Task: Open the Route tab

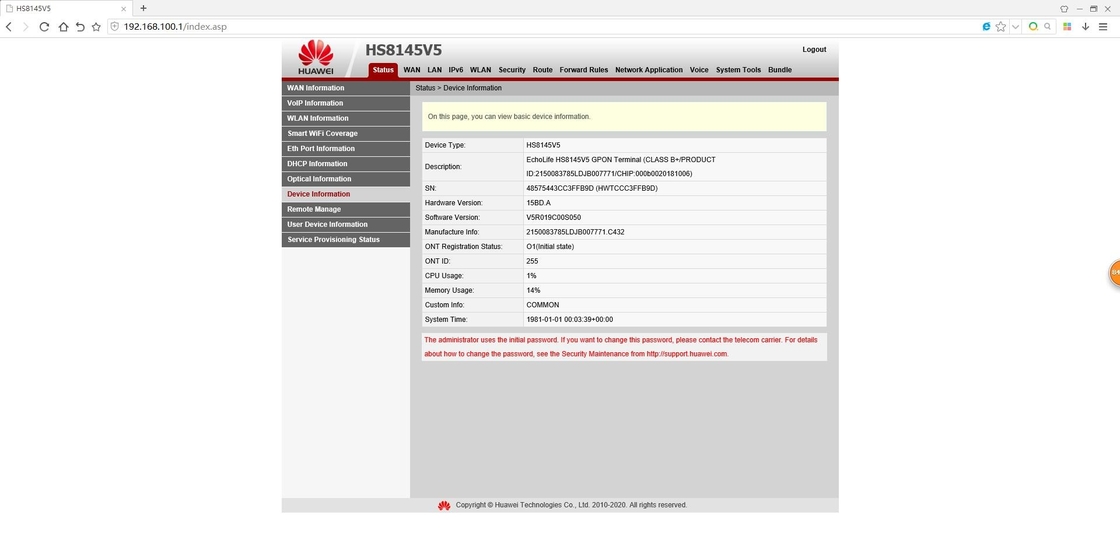Action: (543, 70)
